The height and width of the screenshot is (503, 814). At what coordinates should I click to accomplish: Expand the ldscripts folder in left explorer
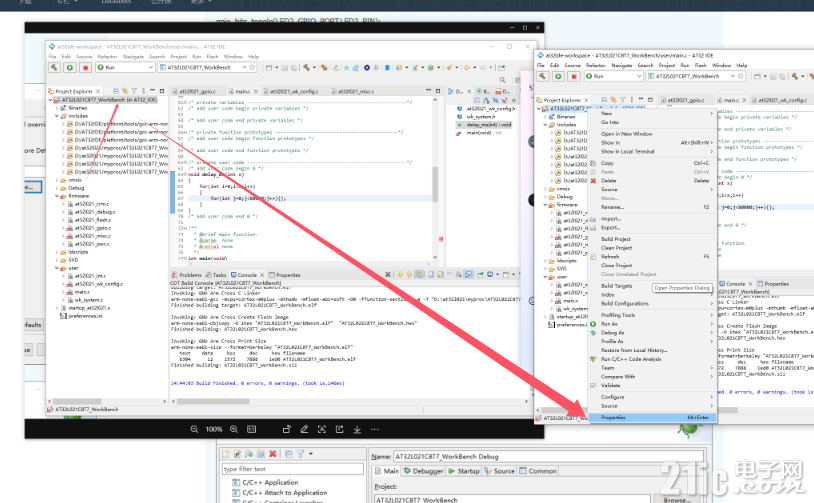(x=57, y=252)
